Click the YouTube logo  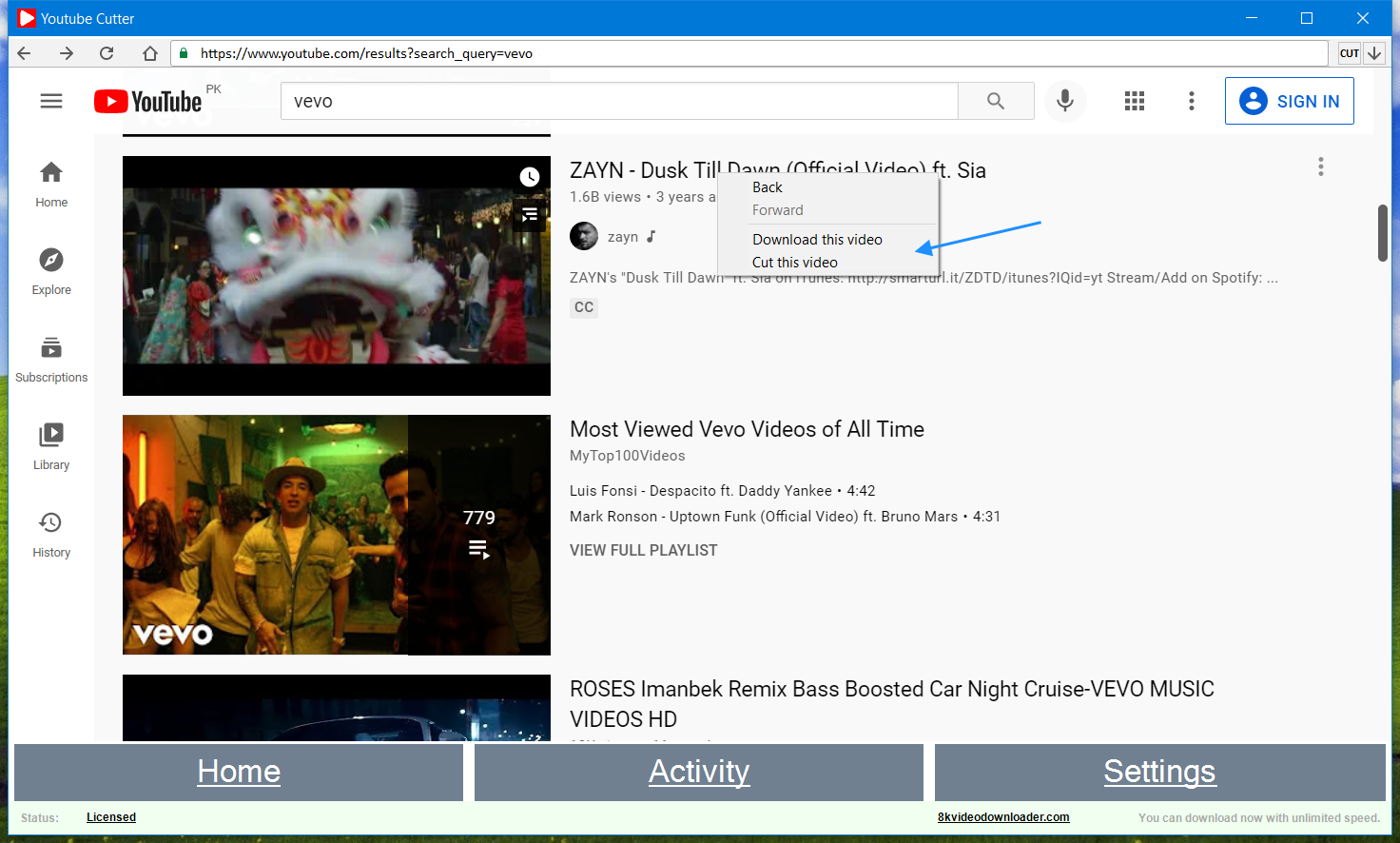(x=148, y=101)
